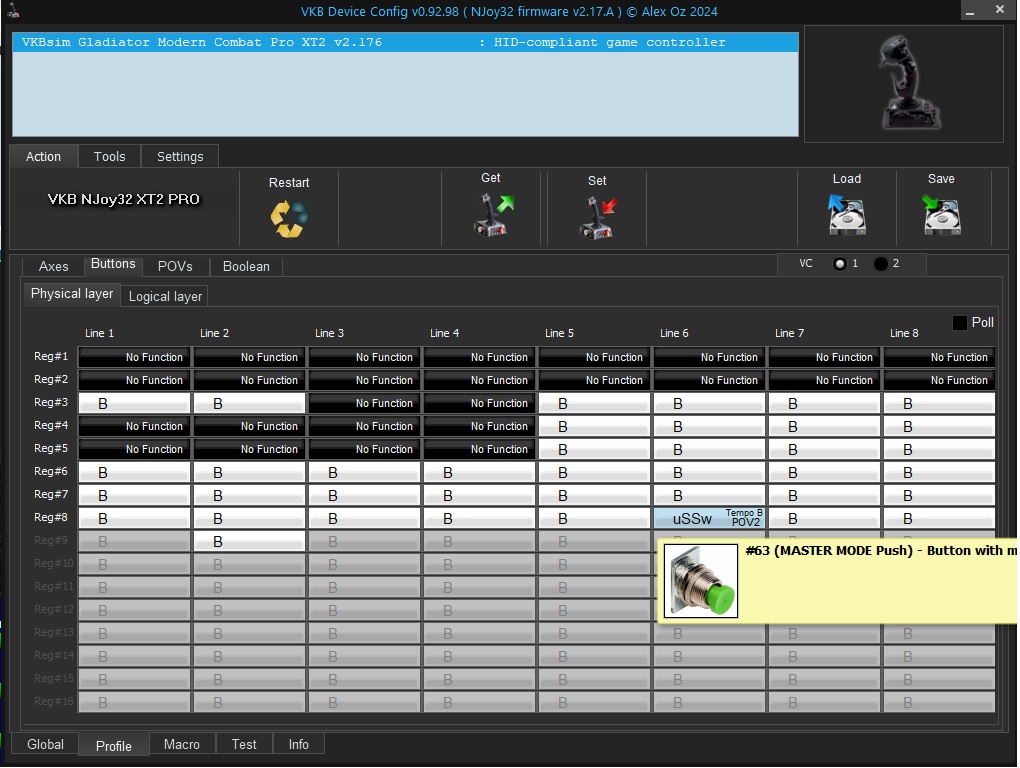Click Reg#8 Line 8 B button cell
Image resolution: width=1020 pixels, height=768 pixels.
[x=939, y=518]
